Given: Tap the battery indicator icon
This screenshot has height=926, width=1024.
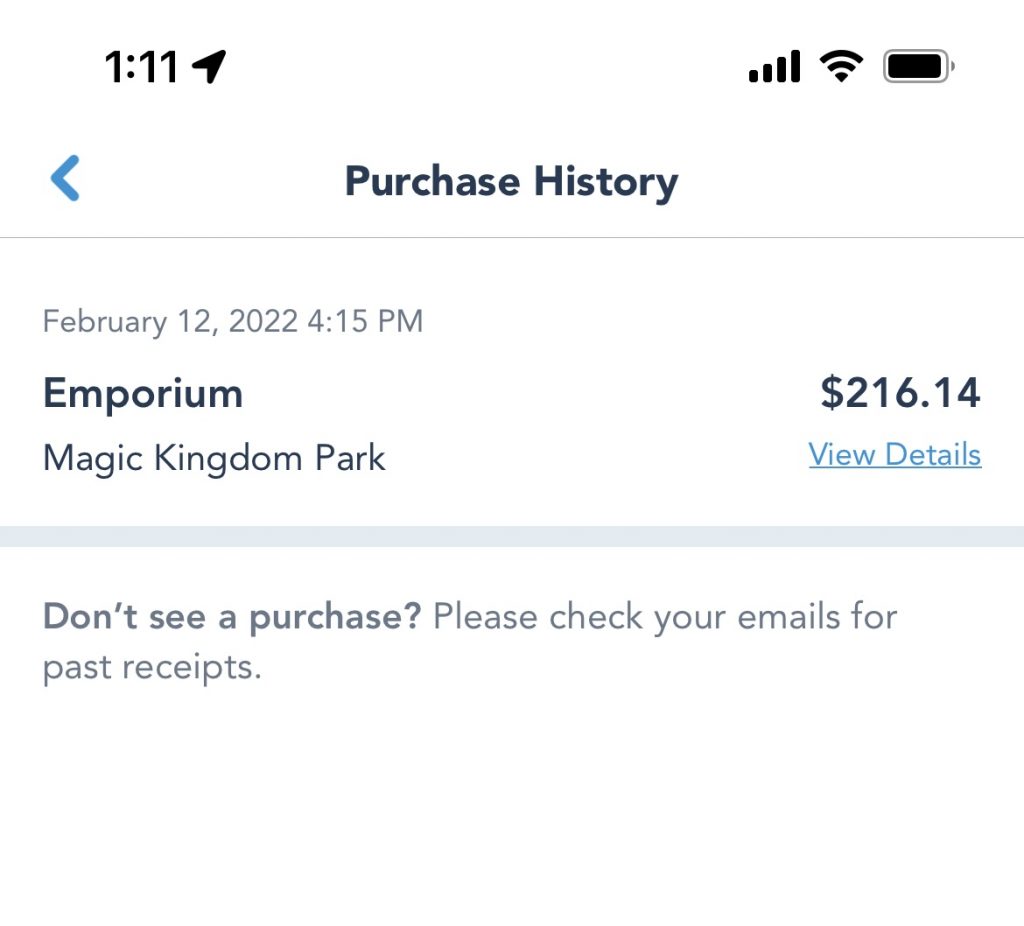Looking at the screenshot, I should 919,66.
